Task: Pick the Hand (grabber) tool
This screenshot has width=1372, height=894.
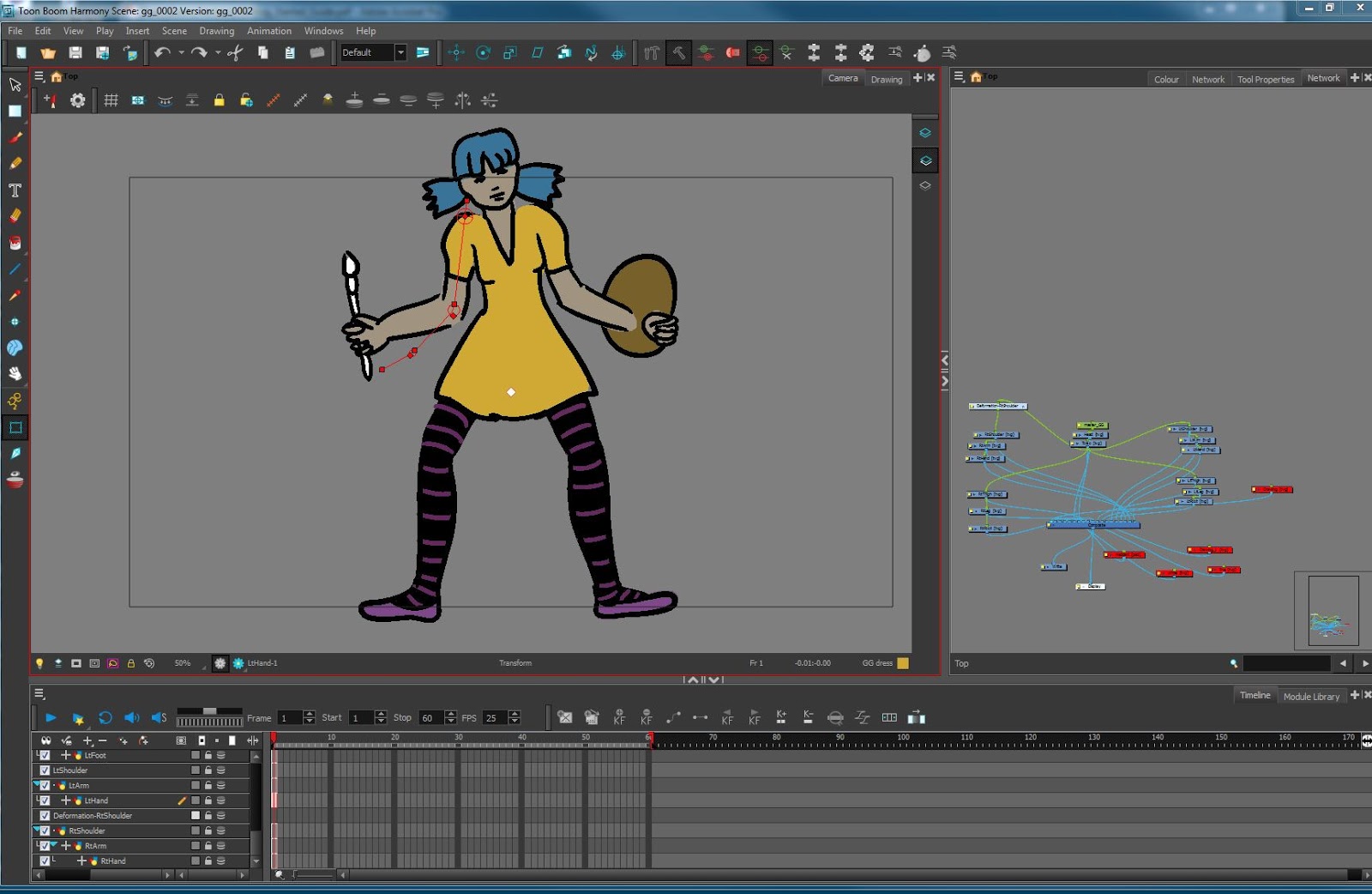Action: click(15, 374)
